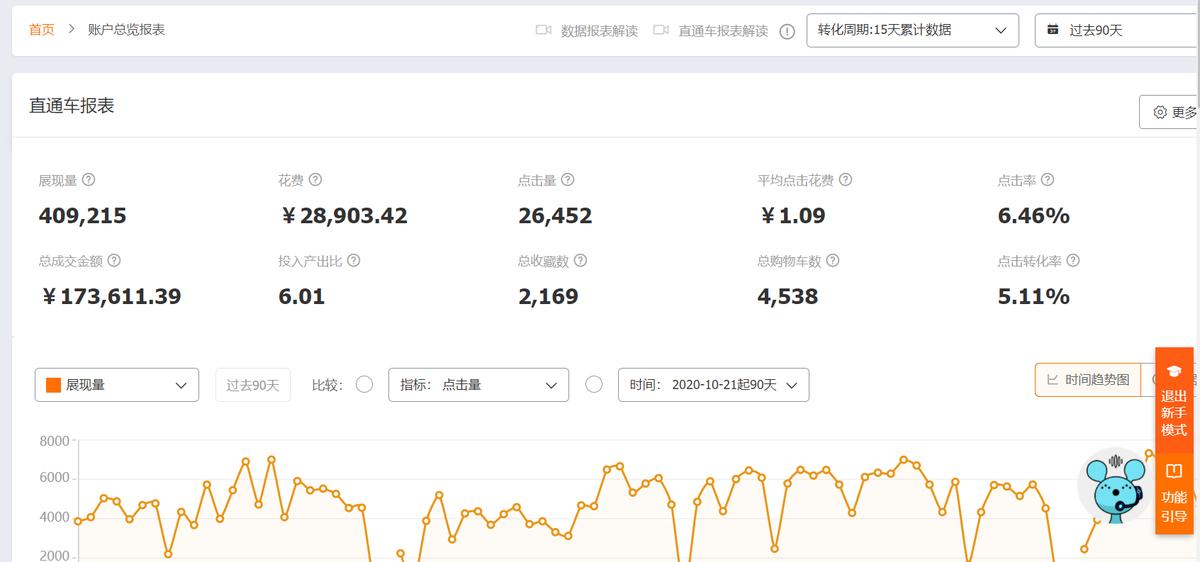Viewport: 1200px width, 562px height.
Task: Click the help icon next to 平均点击花费
Action: click(845, 180)
